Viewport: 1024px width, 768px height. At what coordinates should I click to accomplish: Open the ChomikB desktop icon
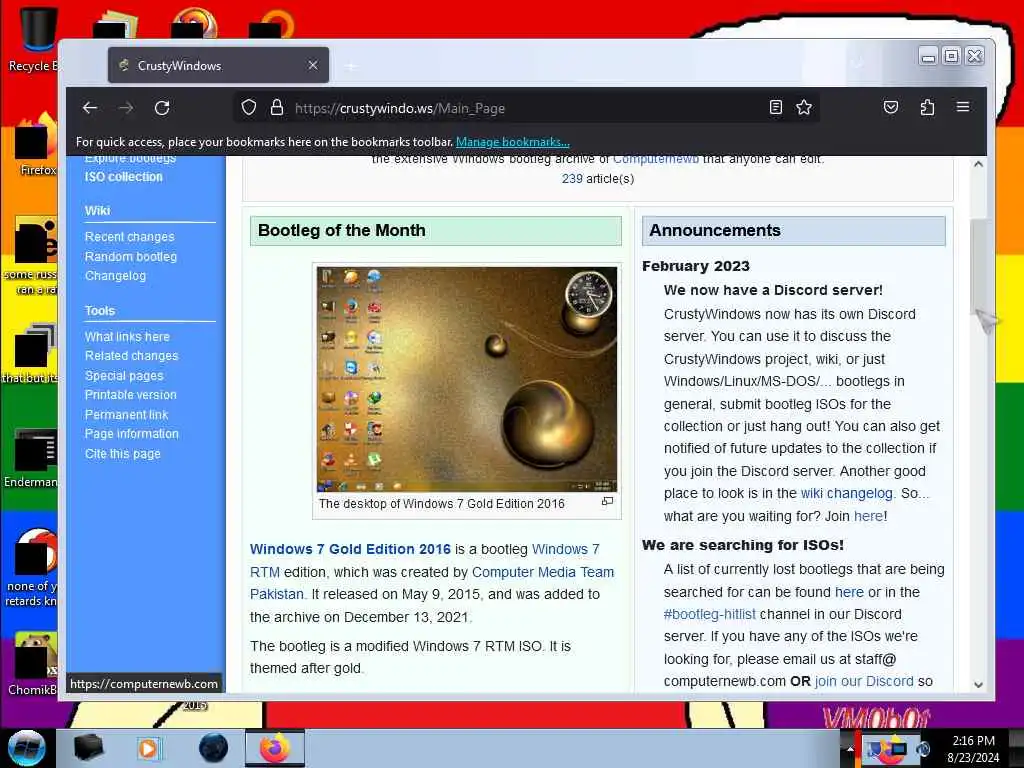(33, 663)
